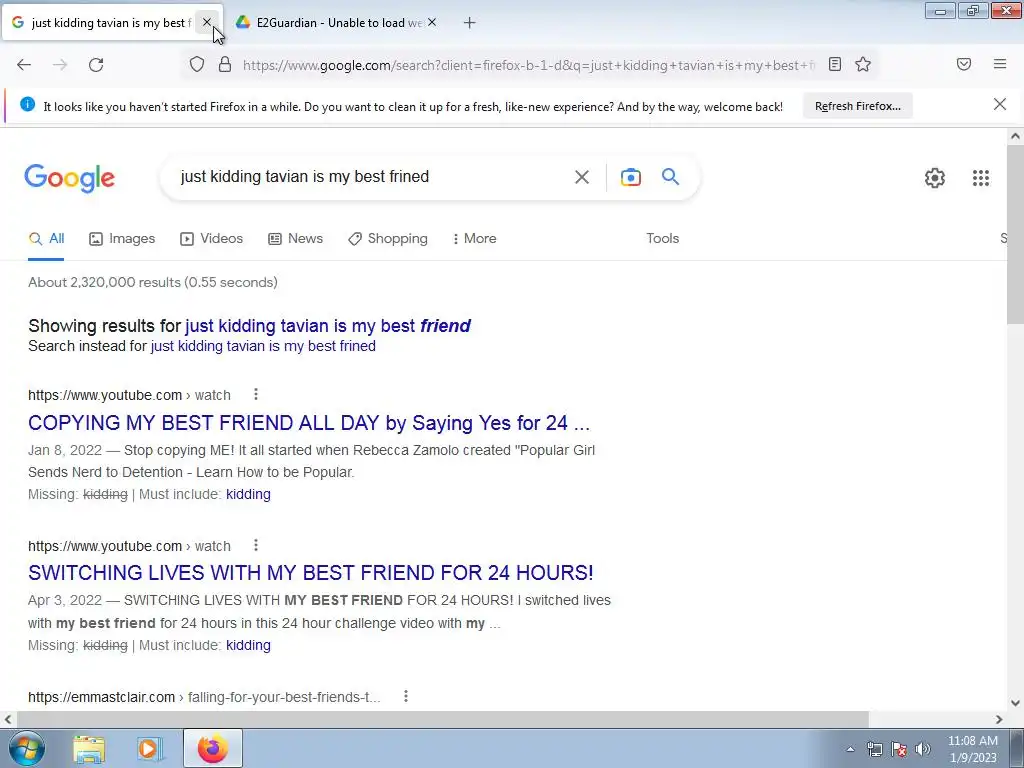Switch to Shopping results

coord(388,238)
